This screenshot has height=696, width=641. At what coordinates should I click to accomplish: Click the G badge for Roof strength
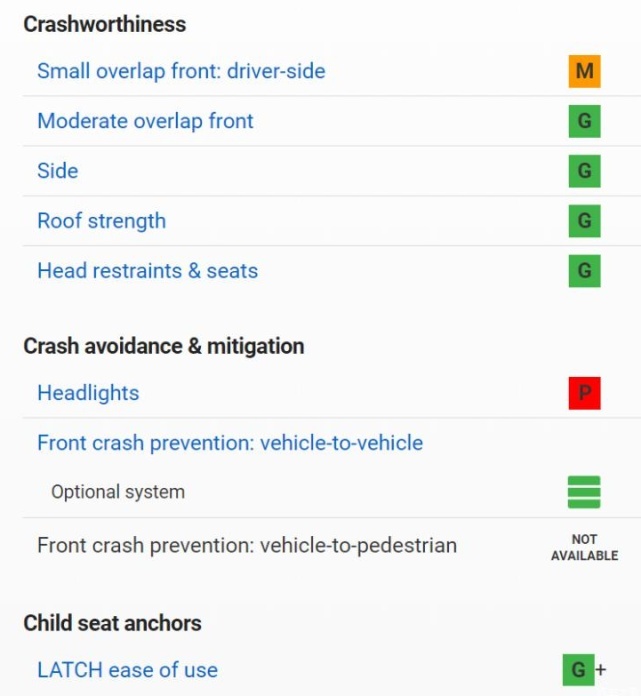(x=584, y=221)
